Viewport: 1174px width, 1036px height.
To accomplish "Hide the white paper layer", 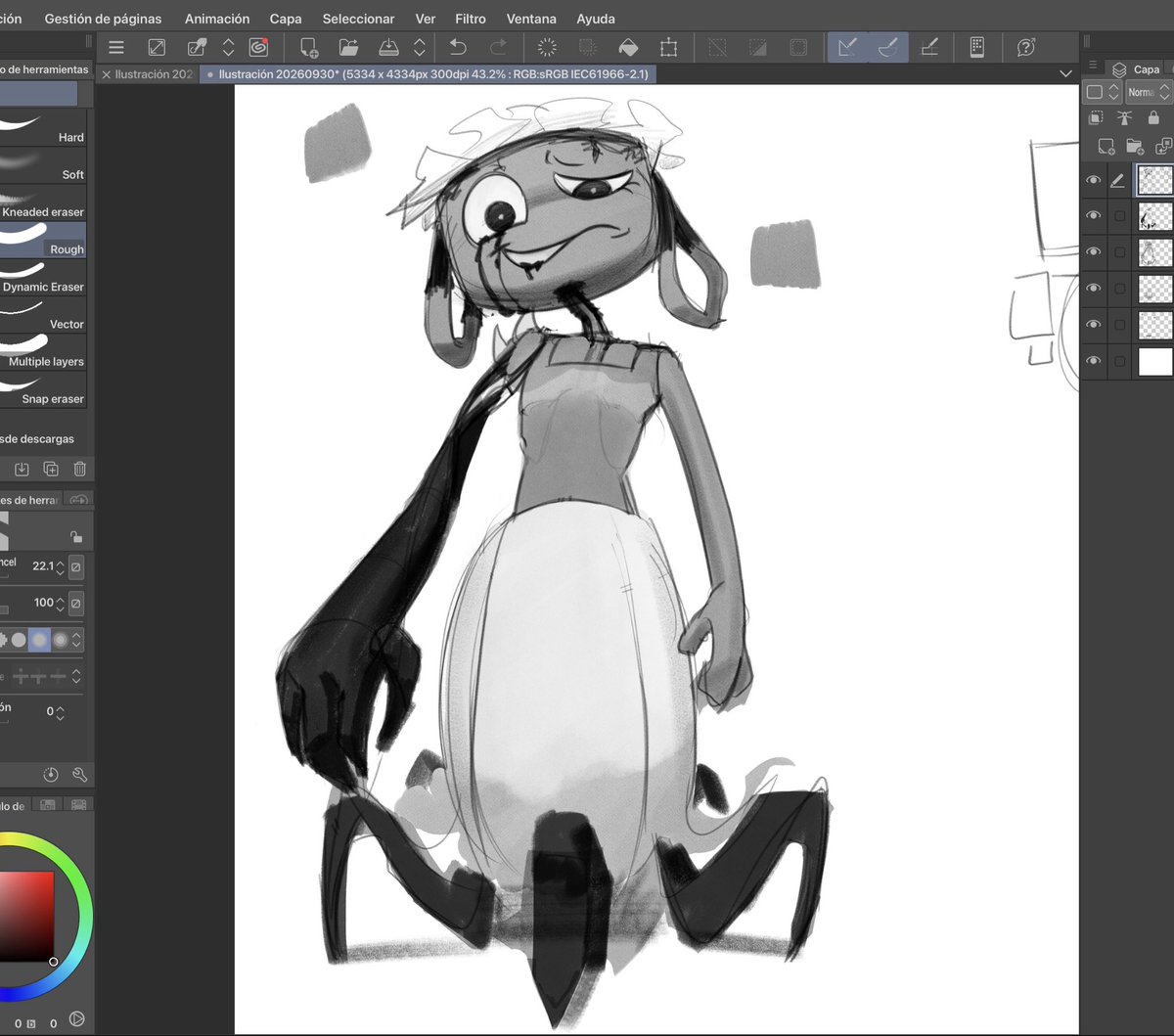I will coord(1094,361).
